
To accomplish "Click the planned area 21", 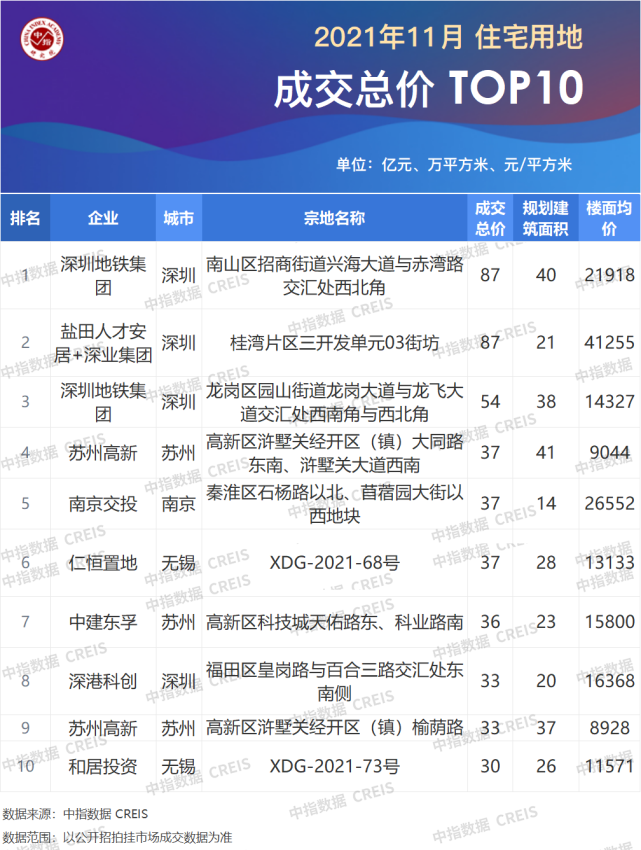I will [546, 343].
